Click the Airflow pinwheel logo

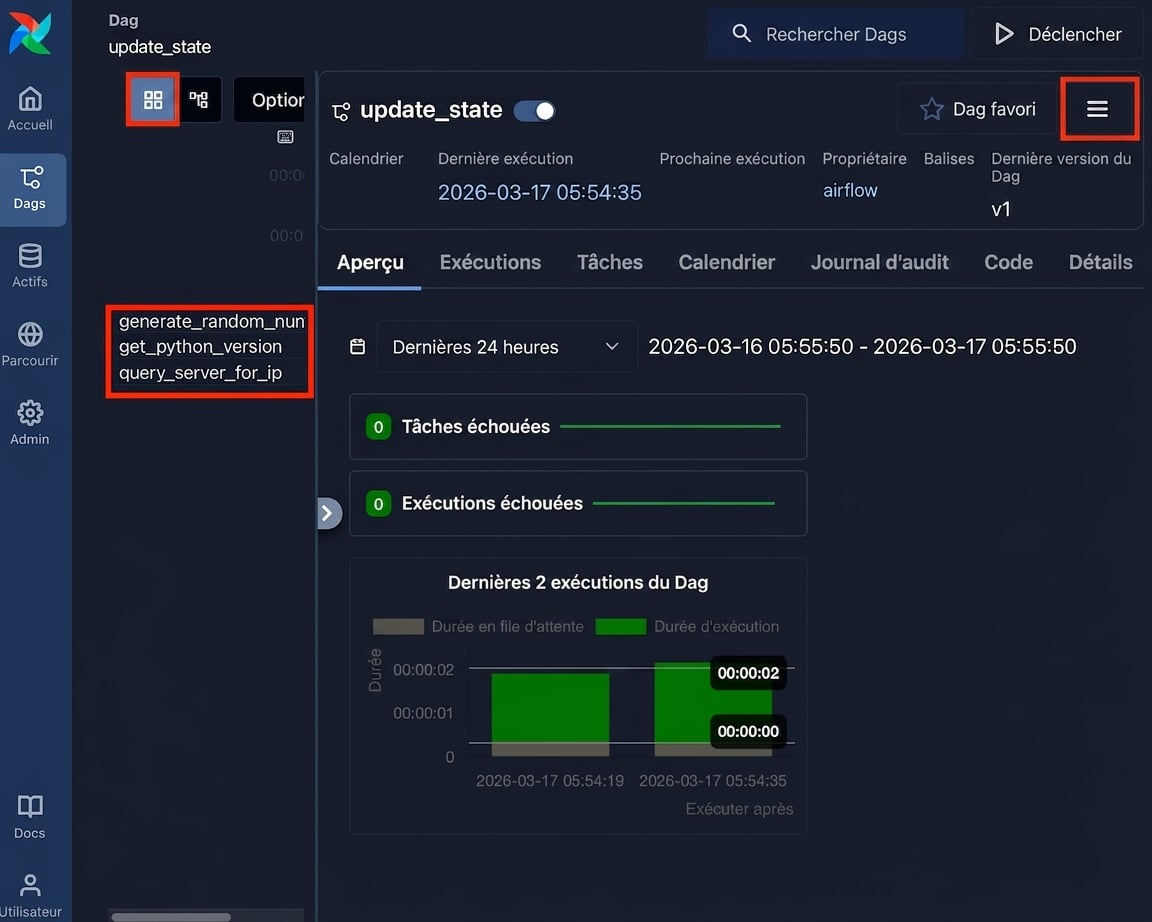pos(30,34)
